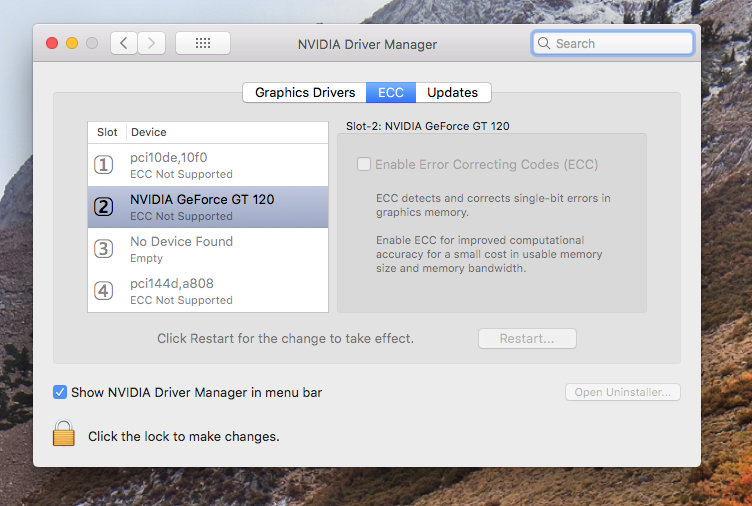Click the Slot column header
Image resolution: width=752 pixels, height=506 pixels.
(107, 132)
